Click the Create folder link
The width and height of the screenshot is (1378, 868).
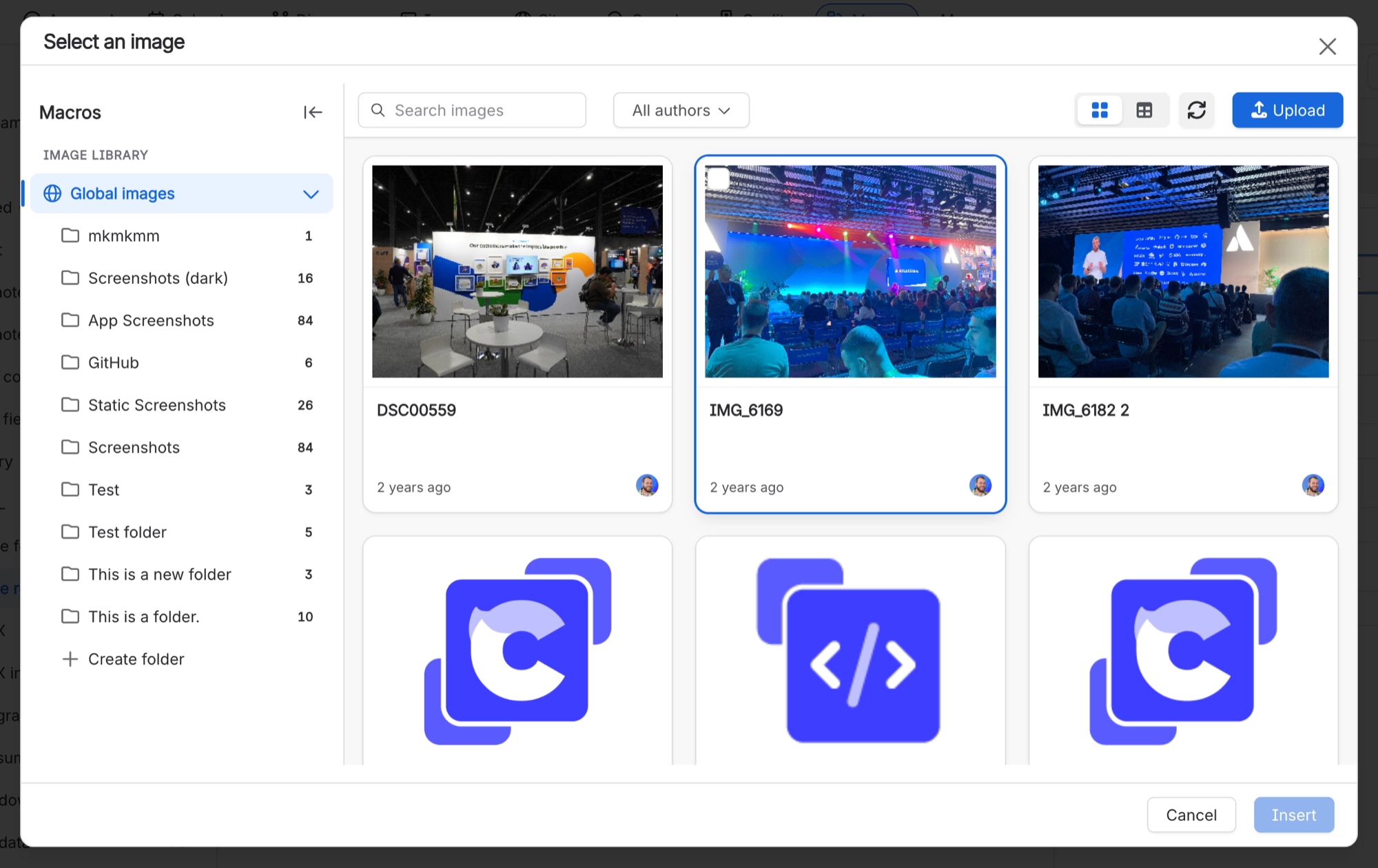(x=136, y=659)
